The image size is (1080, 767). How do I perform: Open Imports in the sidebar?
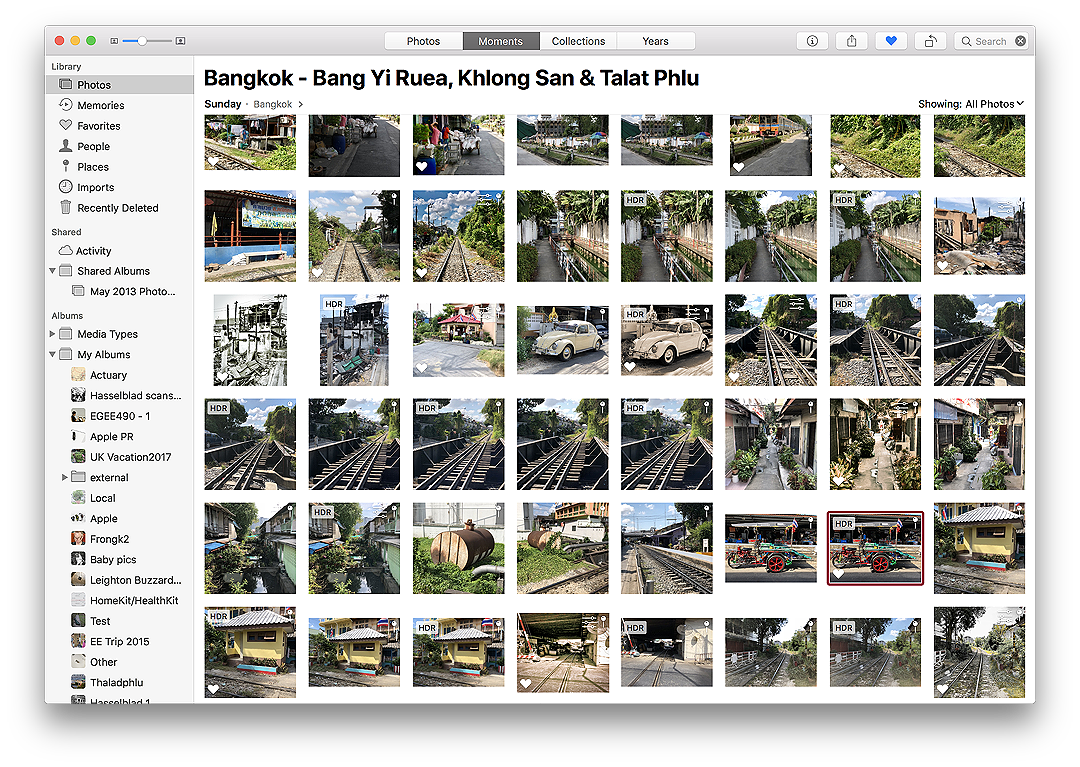pos(120,187)
